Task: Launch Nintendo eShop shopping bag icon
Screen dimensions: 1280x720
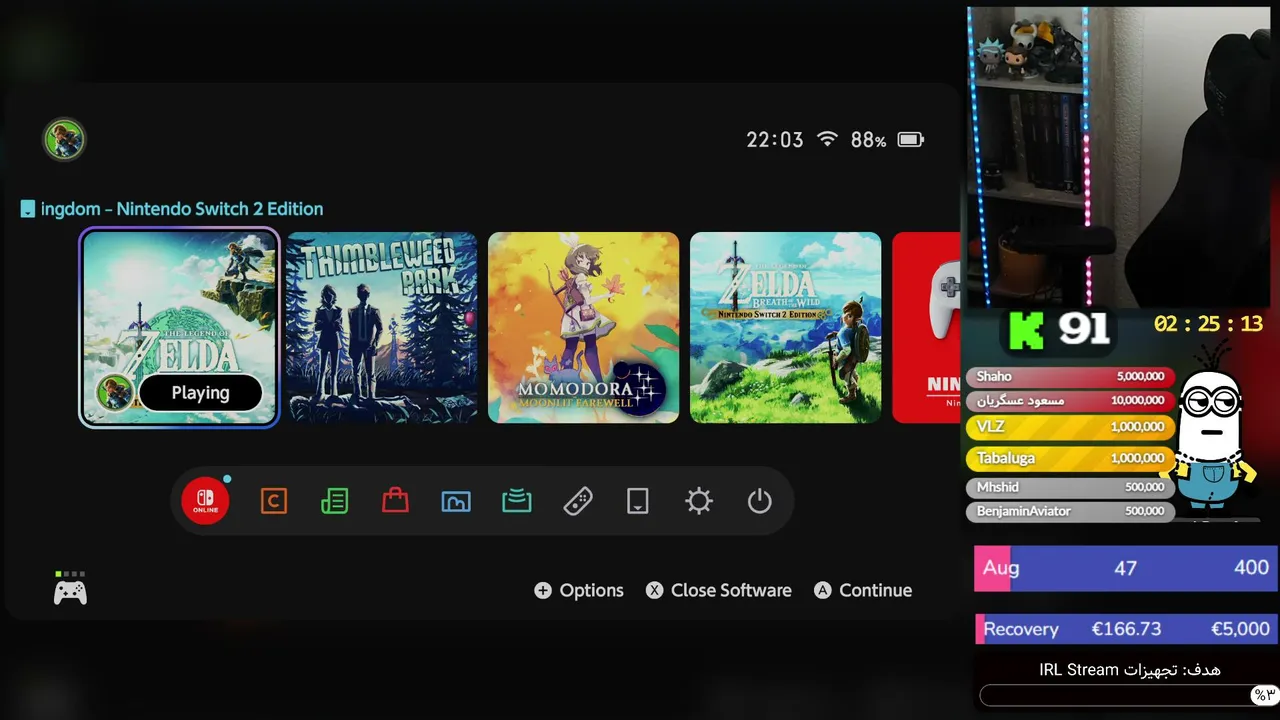Action: click(395, 501)
